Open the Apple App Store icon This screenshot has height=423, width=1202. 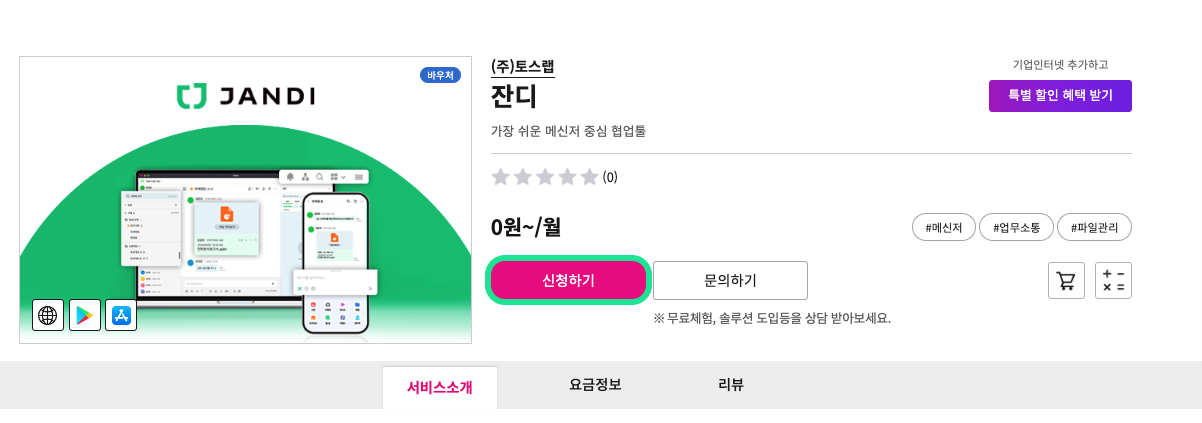[121, 315]
